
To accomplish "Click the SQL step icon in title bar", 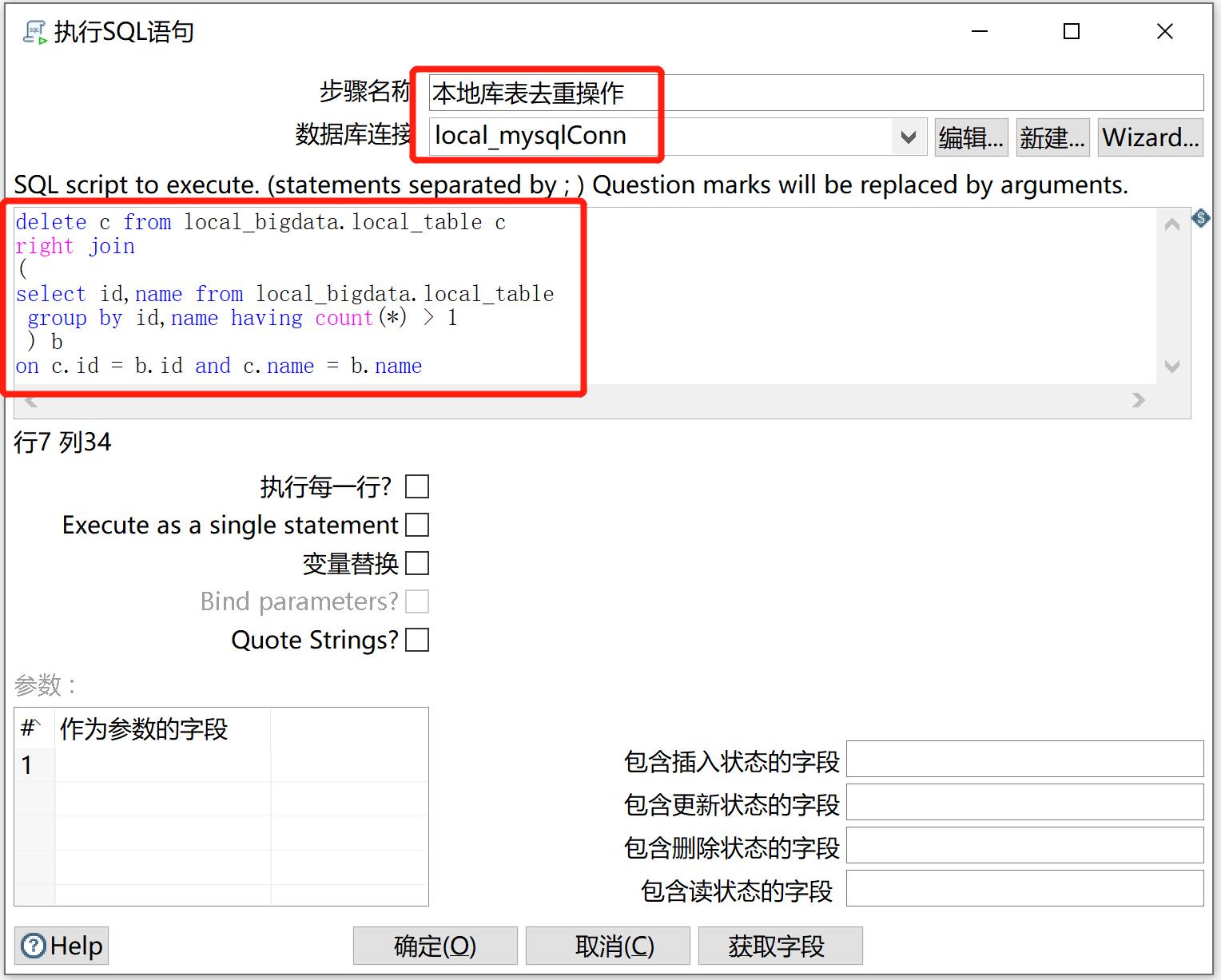I will [34, 32].
